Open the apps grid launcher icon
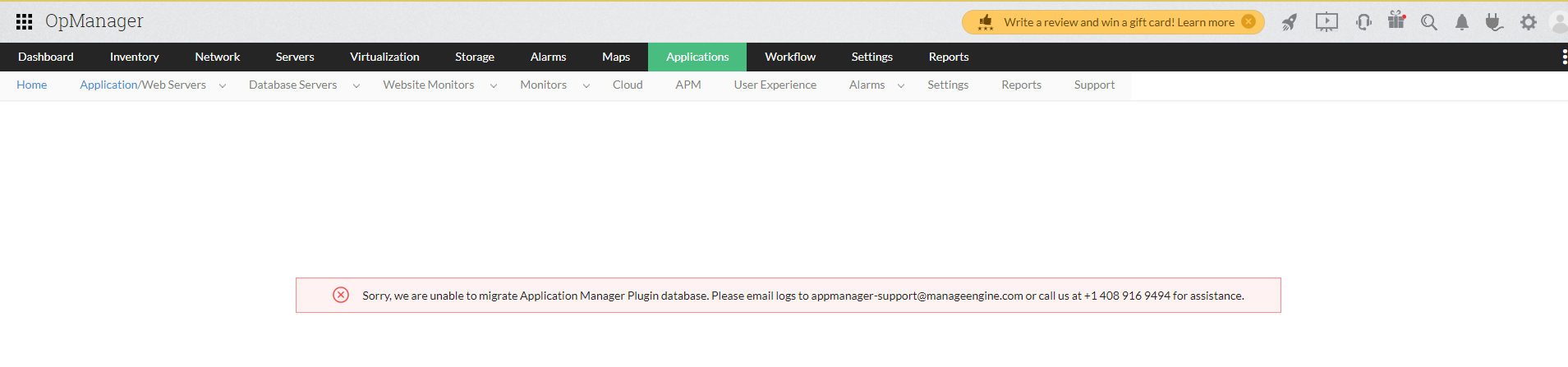 click(x=24, y=21)
